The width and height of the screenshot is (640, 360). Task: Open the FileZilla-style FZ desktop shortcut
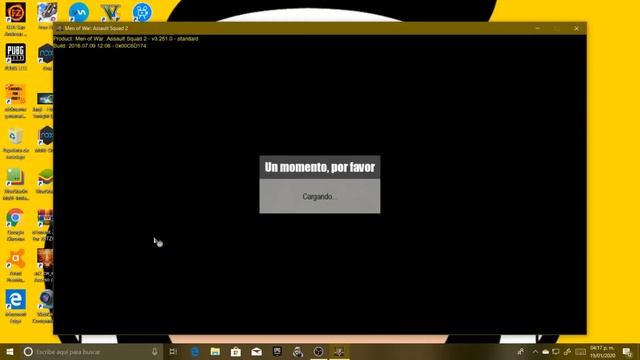(16, 13)
